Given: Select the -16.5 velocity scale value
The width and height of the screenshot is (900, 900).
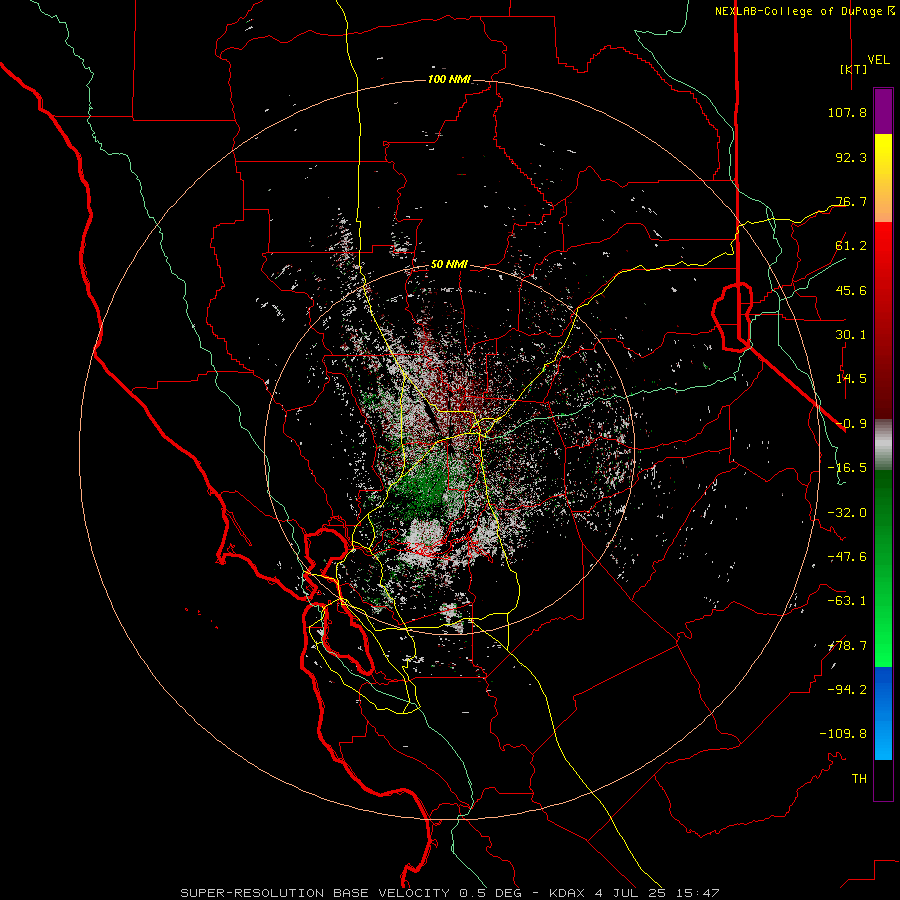Looking at the screenshot, I should (x=847, y=468).
